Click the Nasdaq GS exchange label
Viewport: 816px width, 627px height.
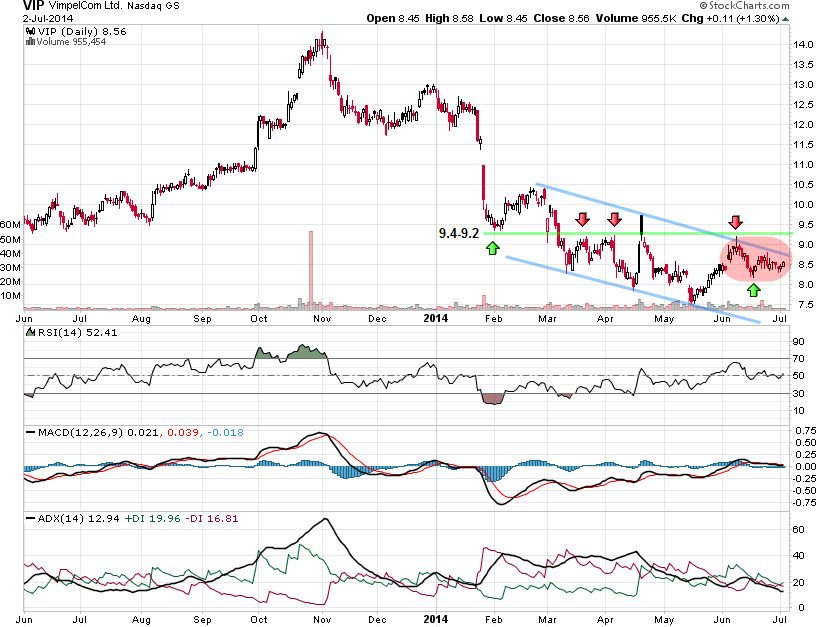pyautogui.click(x=153, y=6)
